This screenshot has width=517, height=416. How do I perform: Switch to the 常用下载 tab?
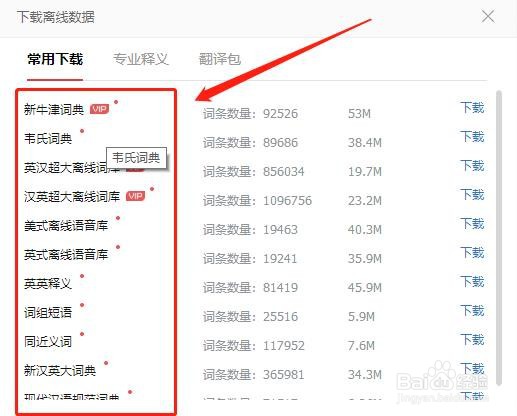pyautogui.click(x=55, y=59)
